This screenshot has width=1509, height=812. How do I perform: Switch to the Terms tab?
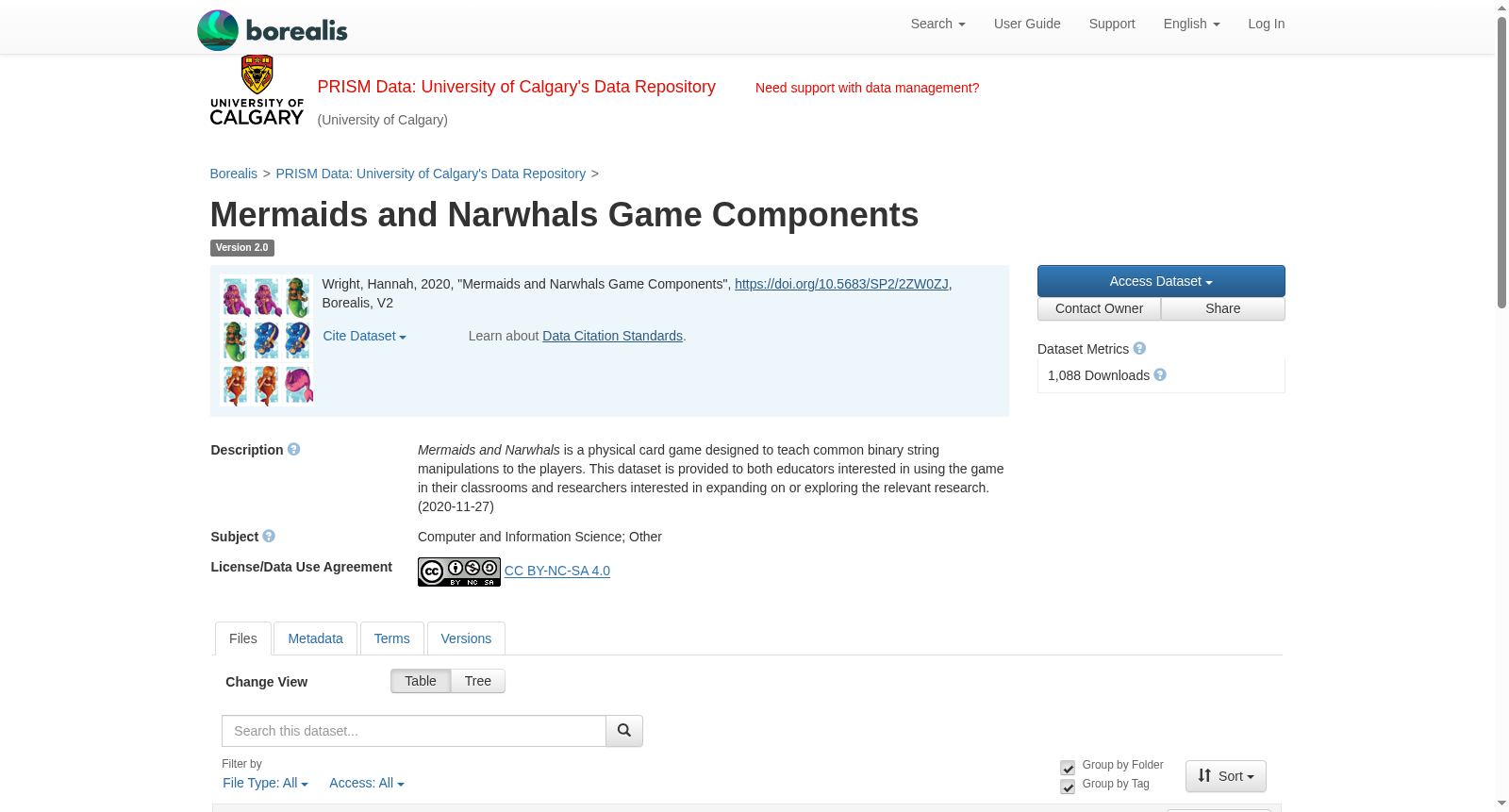[x=391, y=638]
